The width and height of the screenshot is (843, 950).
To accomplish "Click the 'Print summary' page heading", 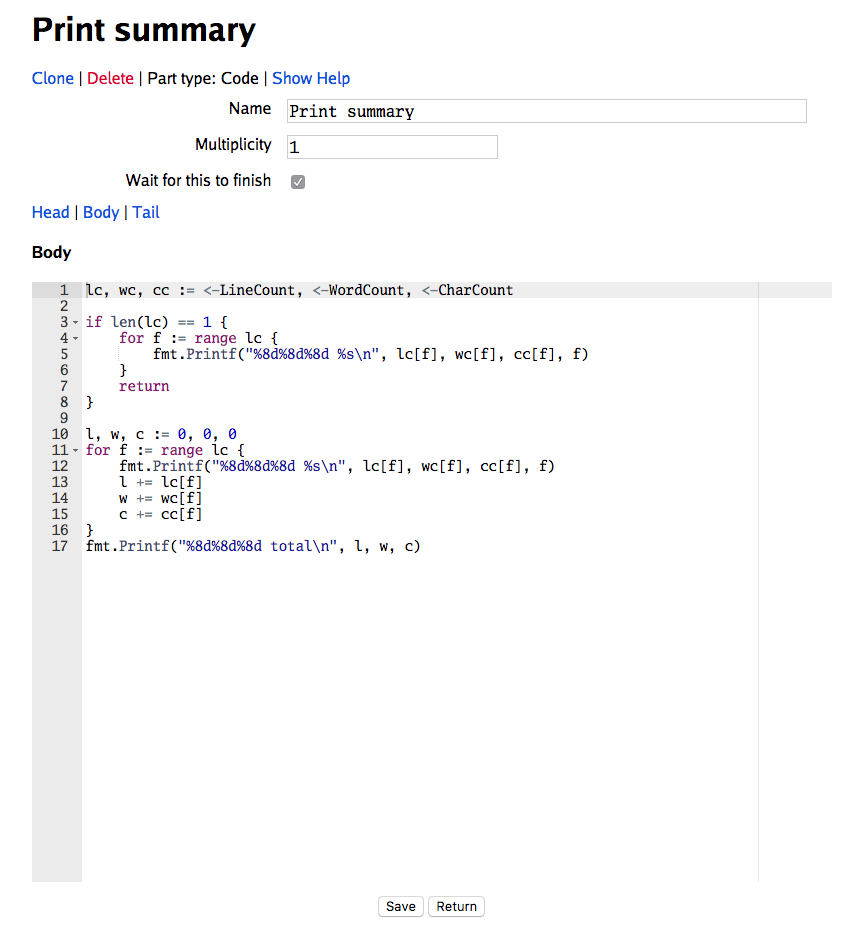I will [144, 29].
